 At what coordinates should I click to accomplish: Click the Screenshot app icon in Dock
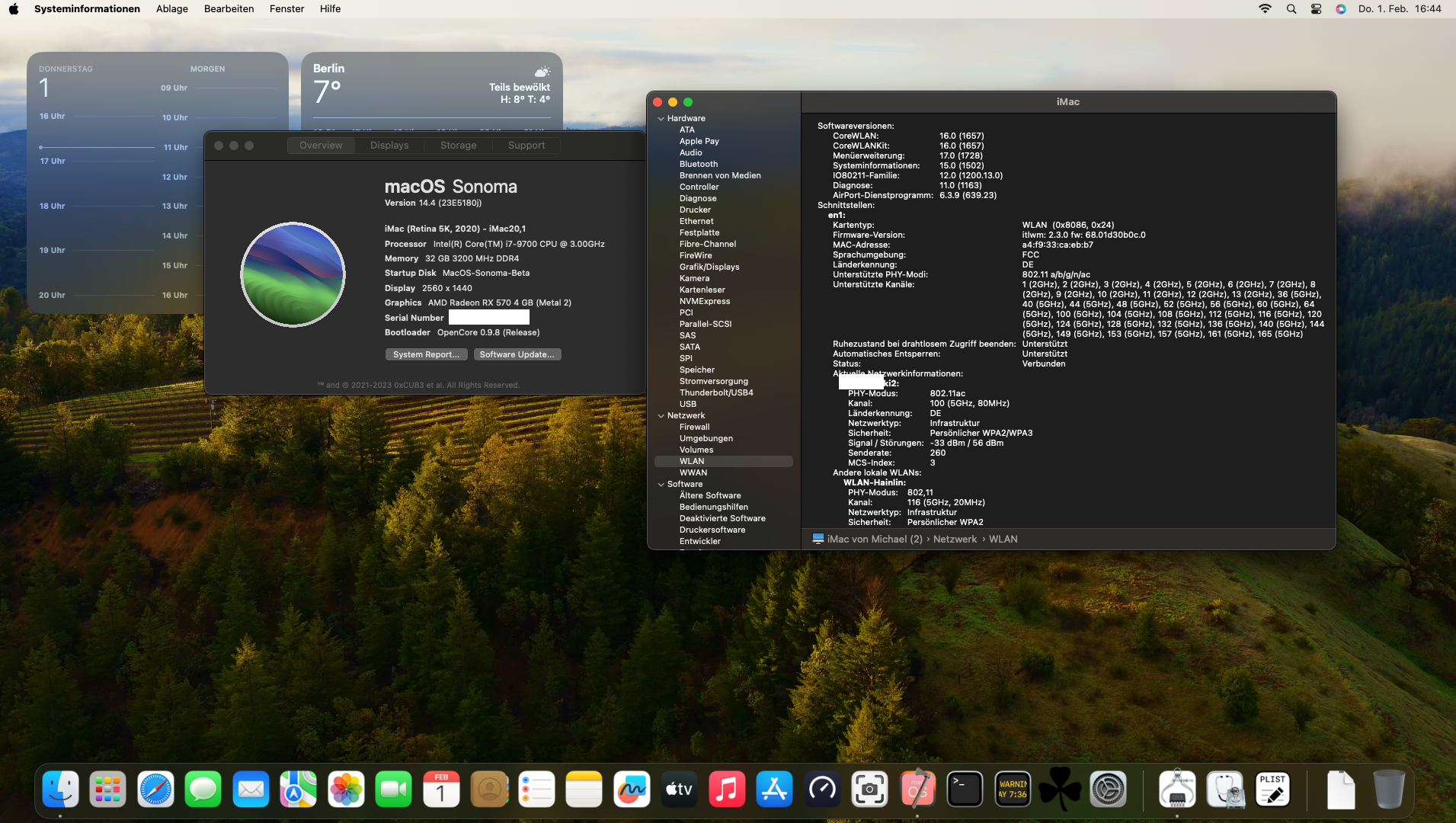pyautogui.click(x=869, y=790)
